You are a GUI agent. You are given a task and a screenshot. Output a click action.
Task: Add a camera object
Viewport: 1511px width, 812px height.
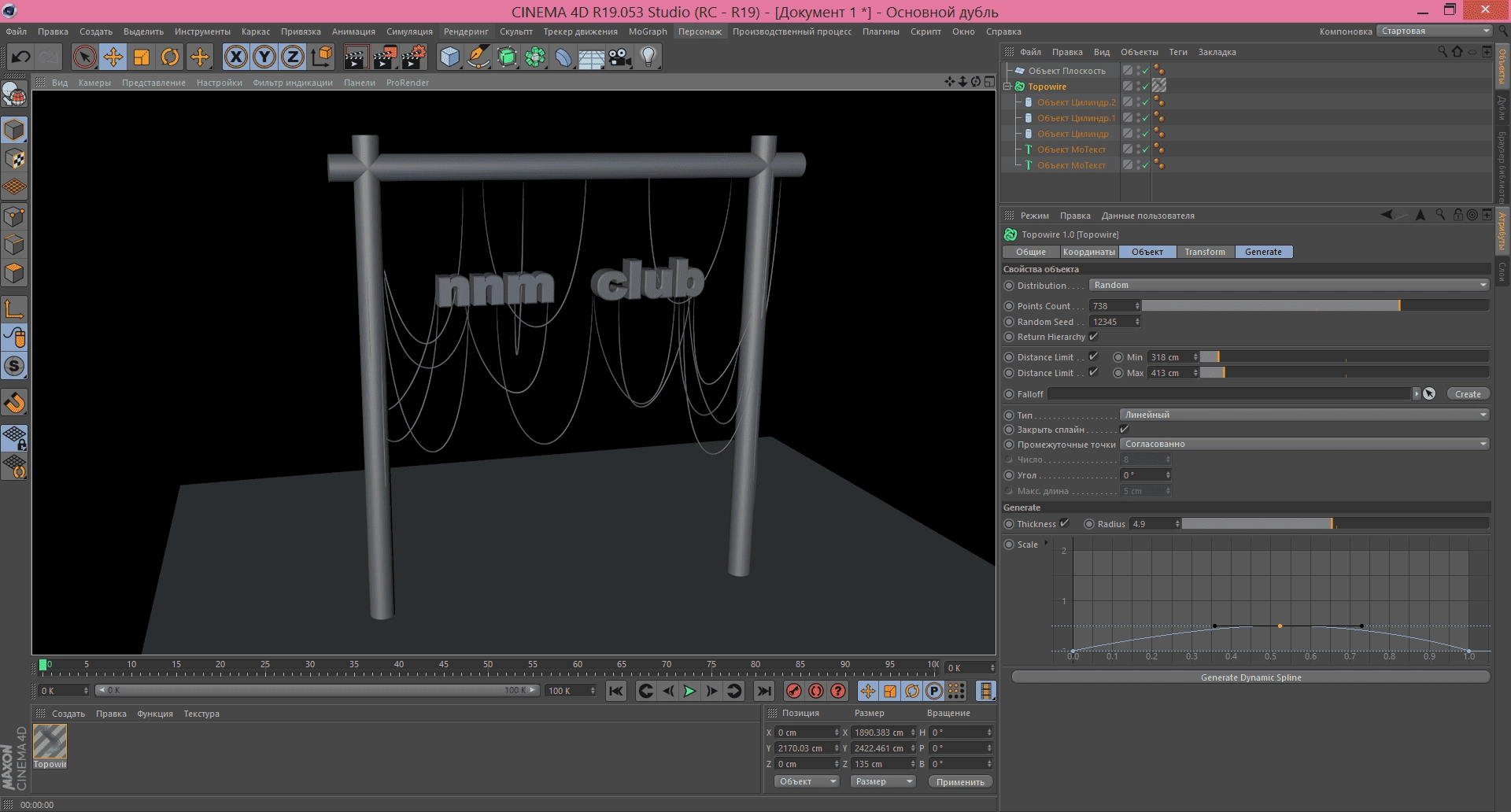coord(620,57)
